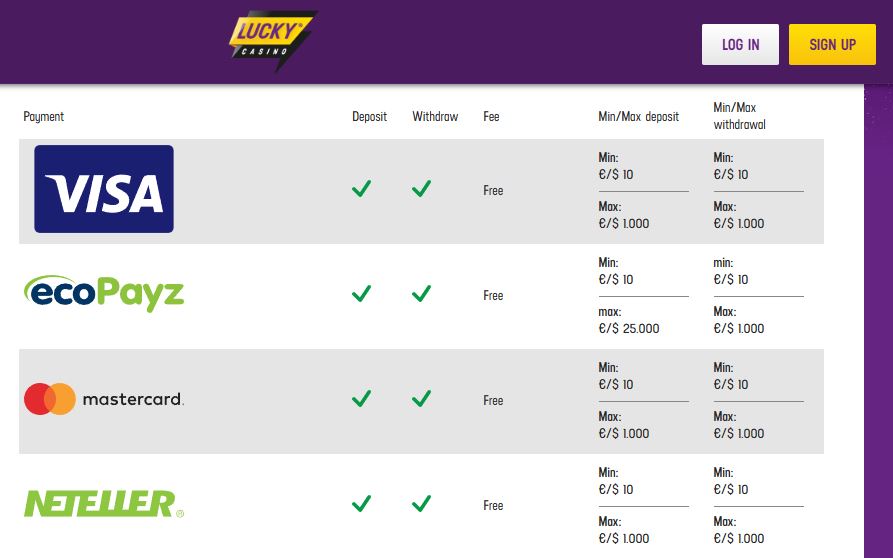This screenshot has height=558, width=893.
Task: Click the Mastercard logo
Action: 104,399
